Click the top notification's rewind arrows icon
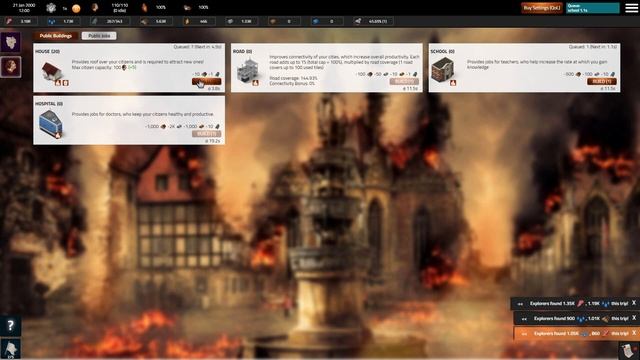640x360 pixels. coord(520,304)
